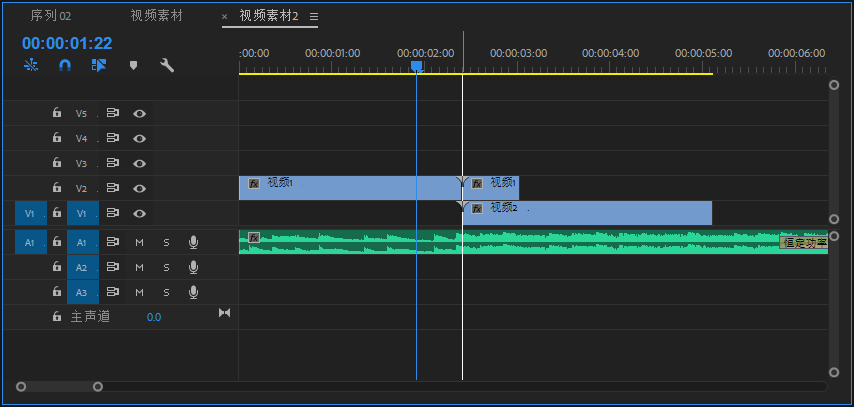Select first 视频1 clip on V2
854x407 pixels.
pyautogui.click(x=350, y=188)
